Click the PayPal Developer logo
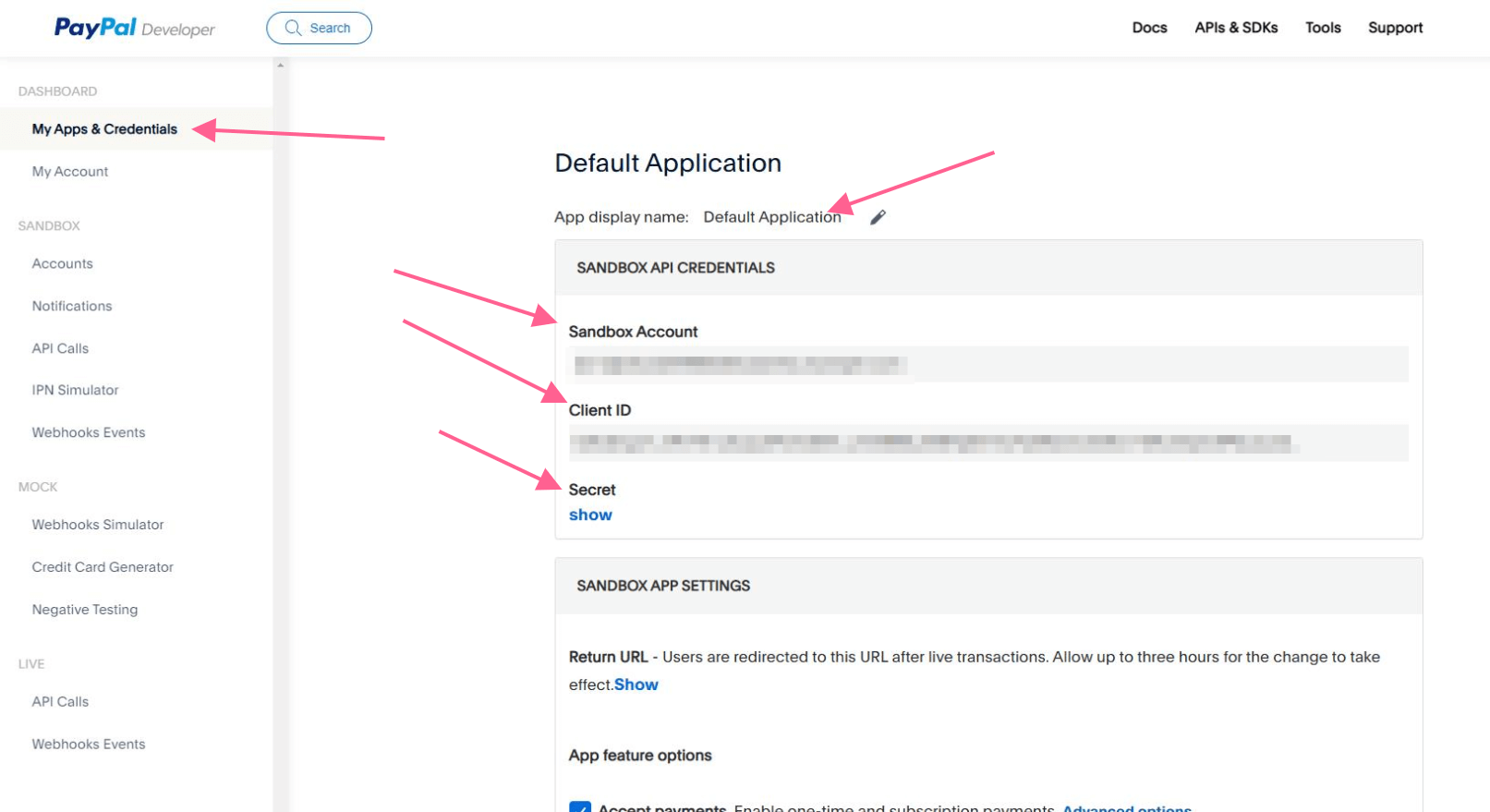The image size is (1490, 812). click(x=134, y=28)
